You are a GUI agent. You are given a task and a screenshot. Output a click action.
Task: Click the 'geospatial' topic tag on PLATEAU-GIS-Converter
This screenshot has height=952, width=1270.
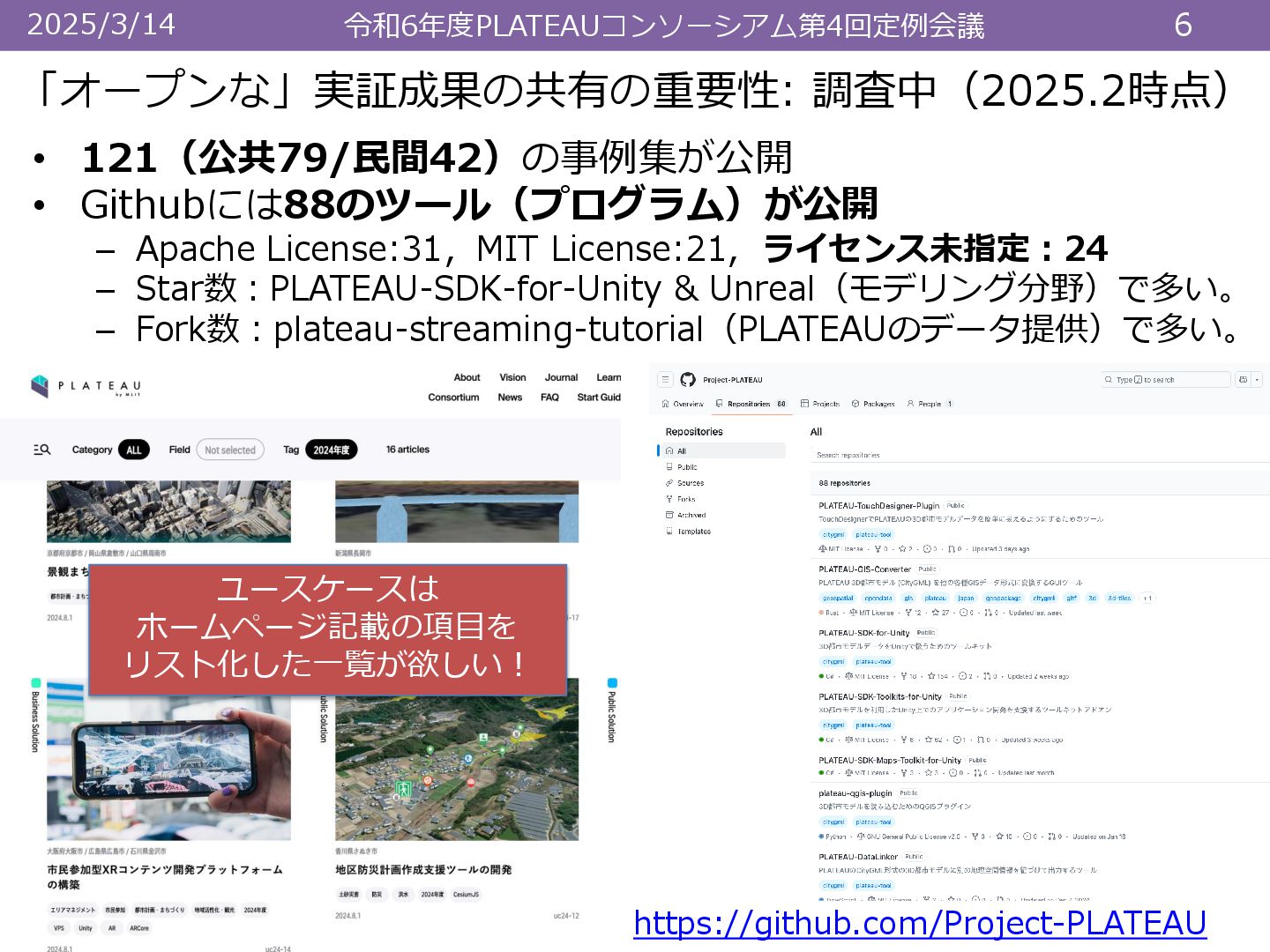[838, 599]
